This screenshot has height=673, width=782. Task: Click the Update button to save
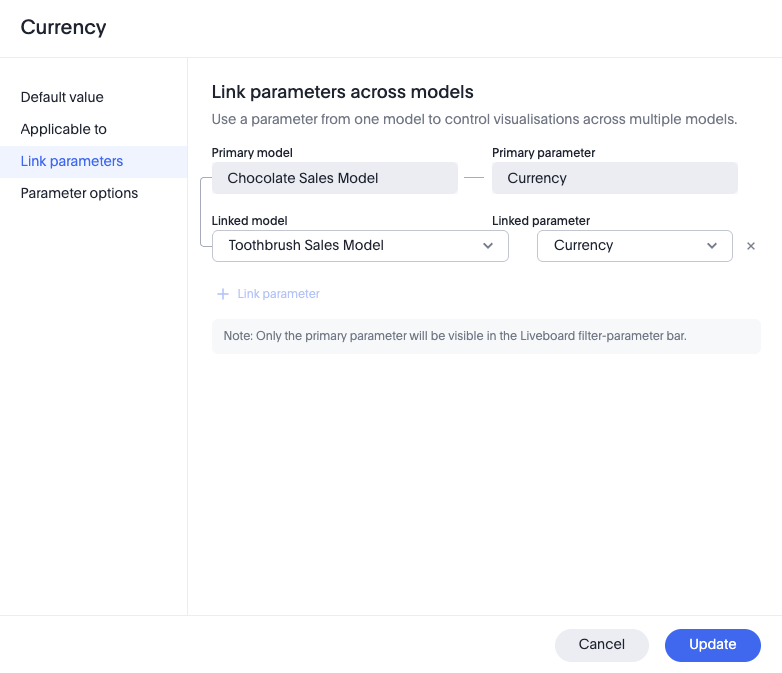coord(712,645)
